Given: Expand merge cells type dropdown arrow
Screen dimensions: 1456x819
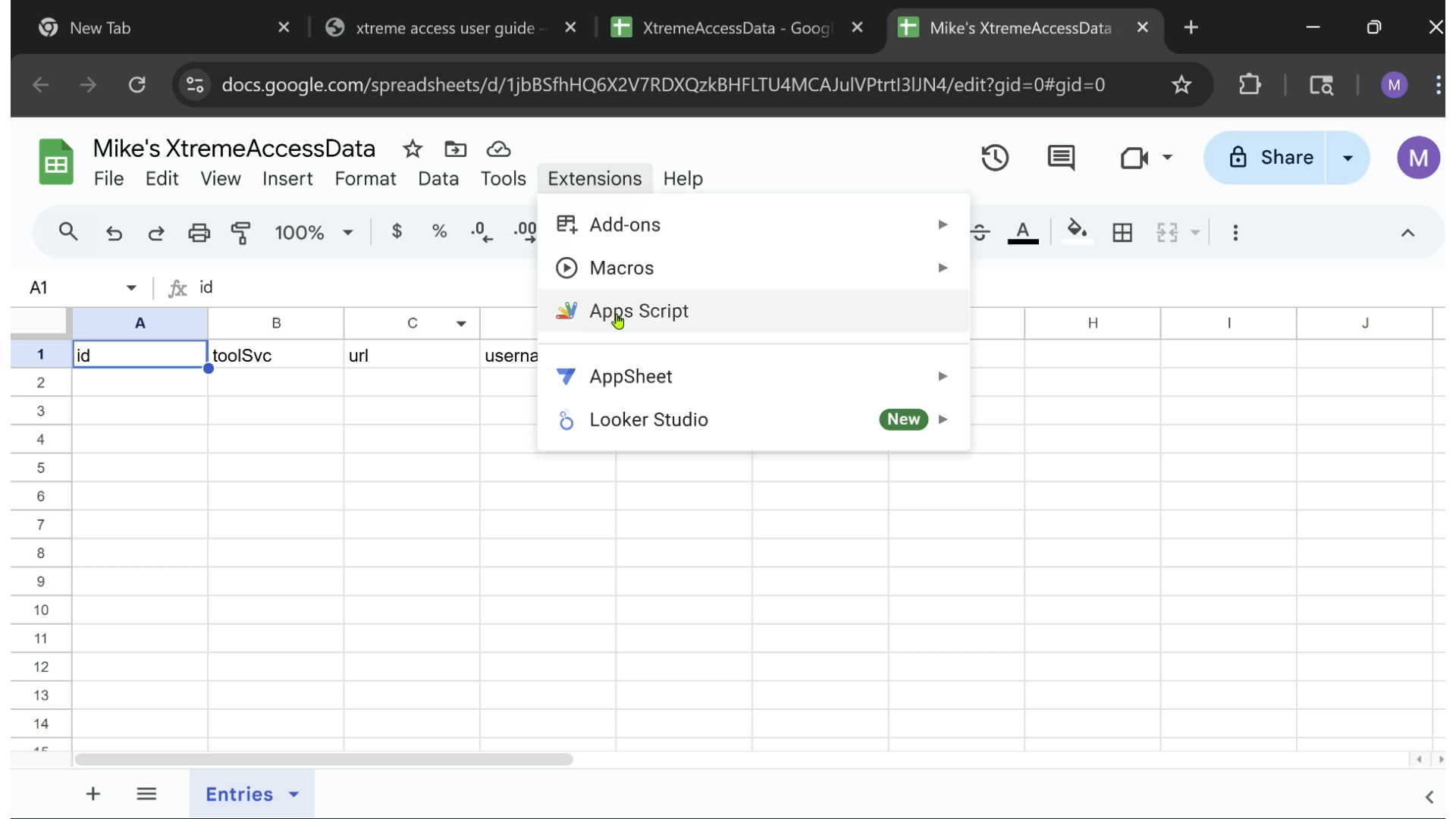Looking at the screenshot, I should click(1195, 232).
